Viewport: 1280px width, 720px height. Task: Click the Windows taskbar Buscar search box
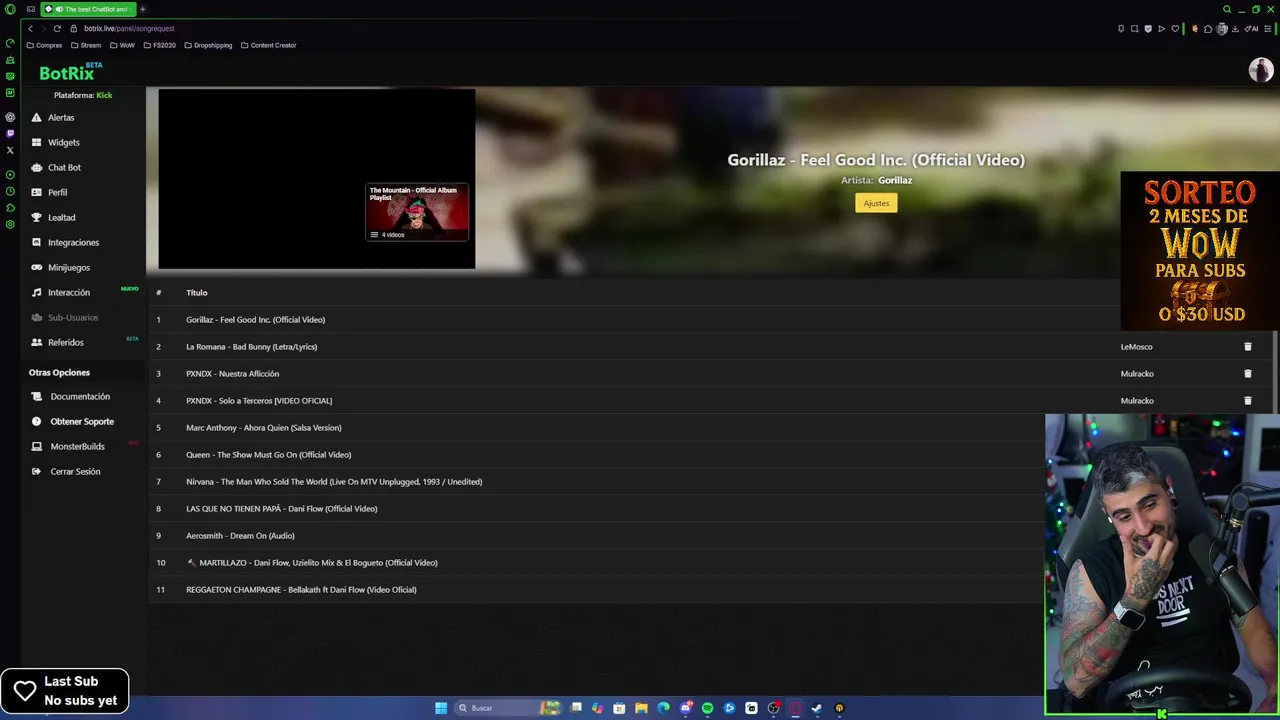[x=508, y=708]
